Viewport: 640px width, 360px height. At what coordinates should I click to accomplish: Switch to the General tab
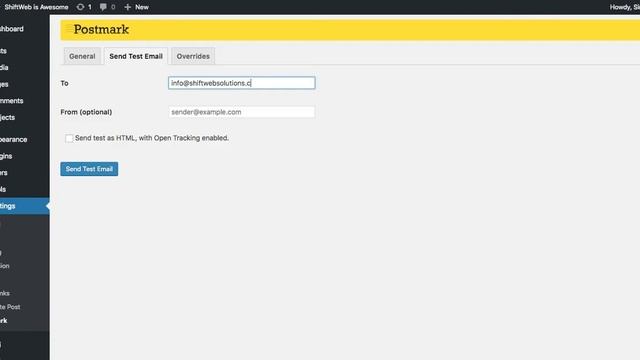click(x=82, y=56)
